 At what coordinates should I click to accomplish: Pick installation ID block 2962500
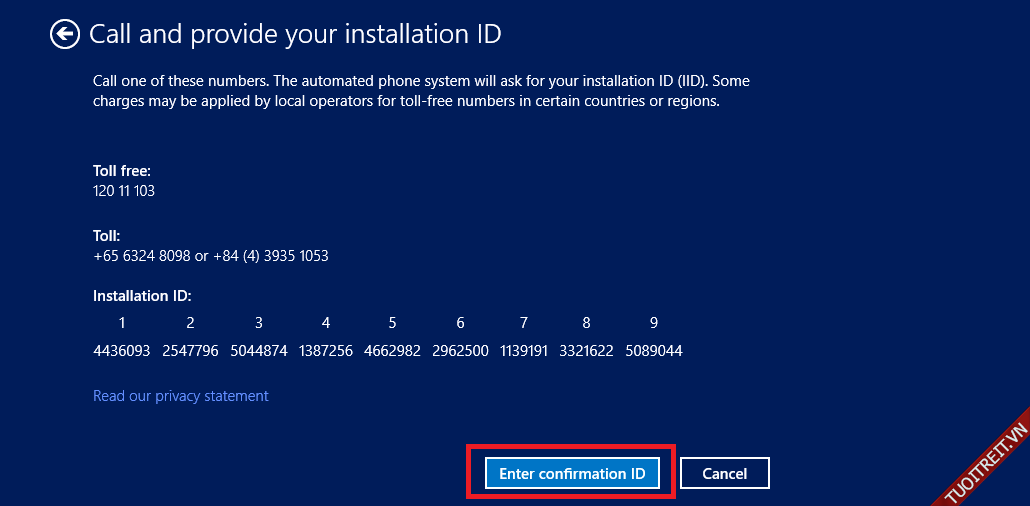click(460, 351)
